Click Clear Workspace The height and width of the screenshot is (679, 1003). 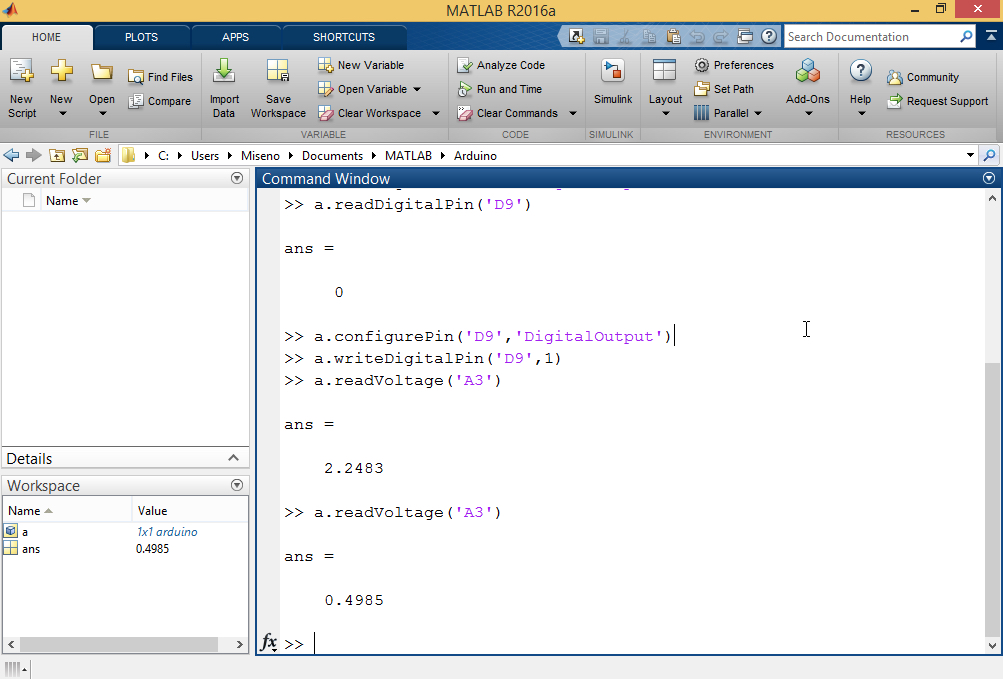coord(370,113)
